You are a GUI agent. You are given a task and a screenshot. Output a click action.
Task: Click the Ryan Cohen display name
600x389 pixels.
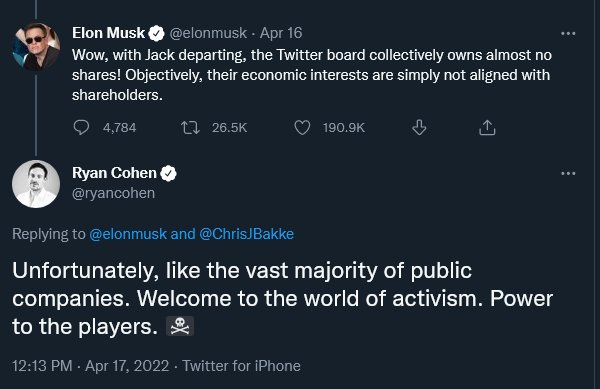coord(114,173)
